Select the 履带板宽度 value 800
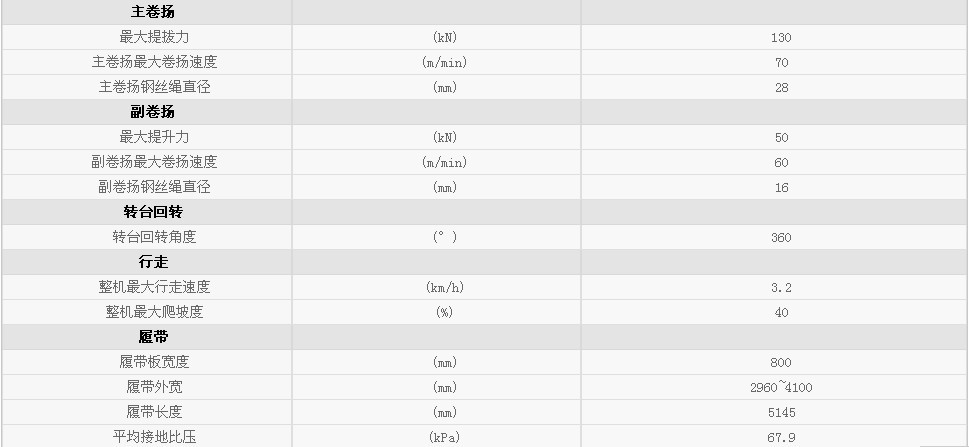Viewport: 969px width, 447px height. [781, 362]
